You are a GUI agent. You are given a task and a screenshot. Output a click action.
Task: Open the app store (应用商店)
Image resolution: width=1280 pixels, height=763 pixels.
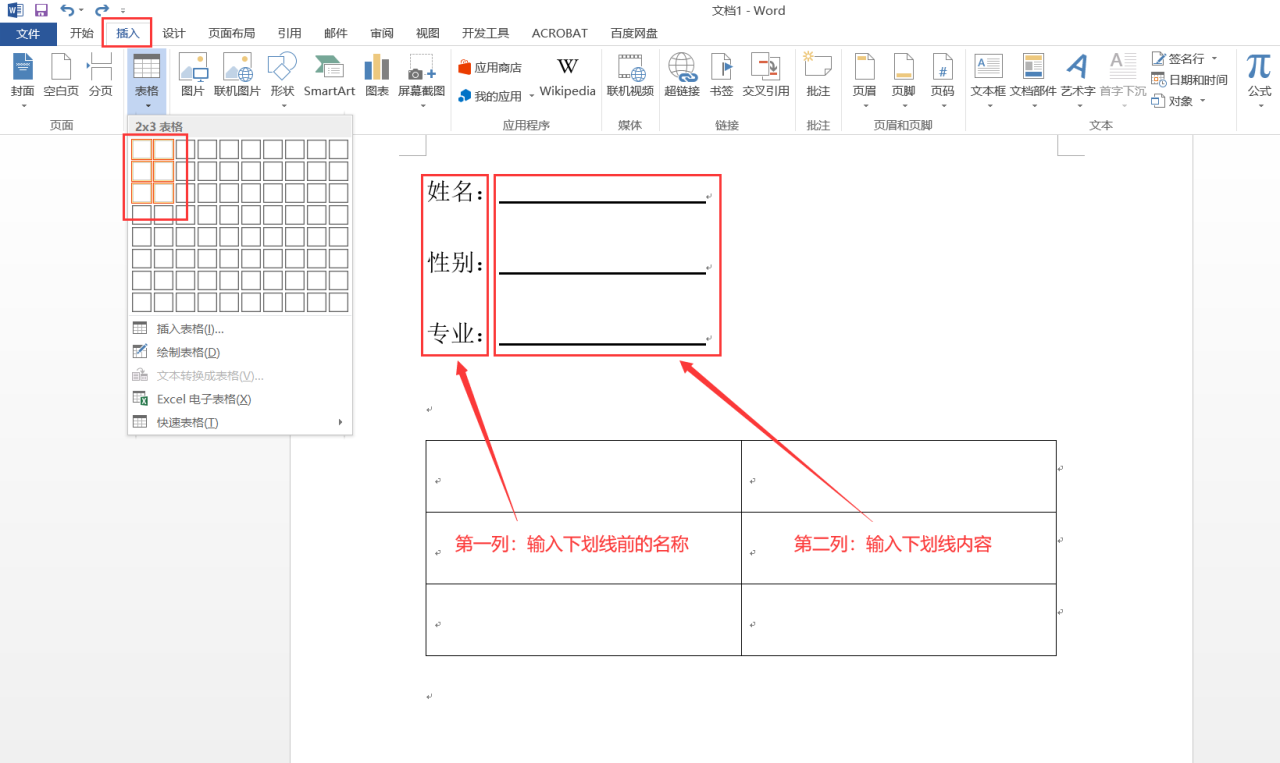tap(490, 68)
